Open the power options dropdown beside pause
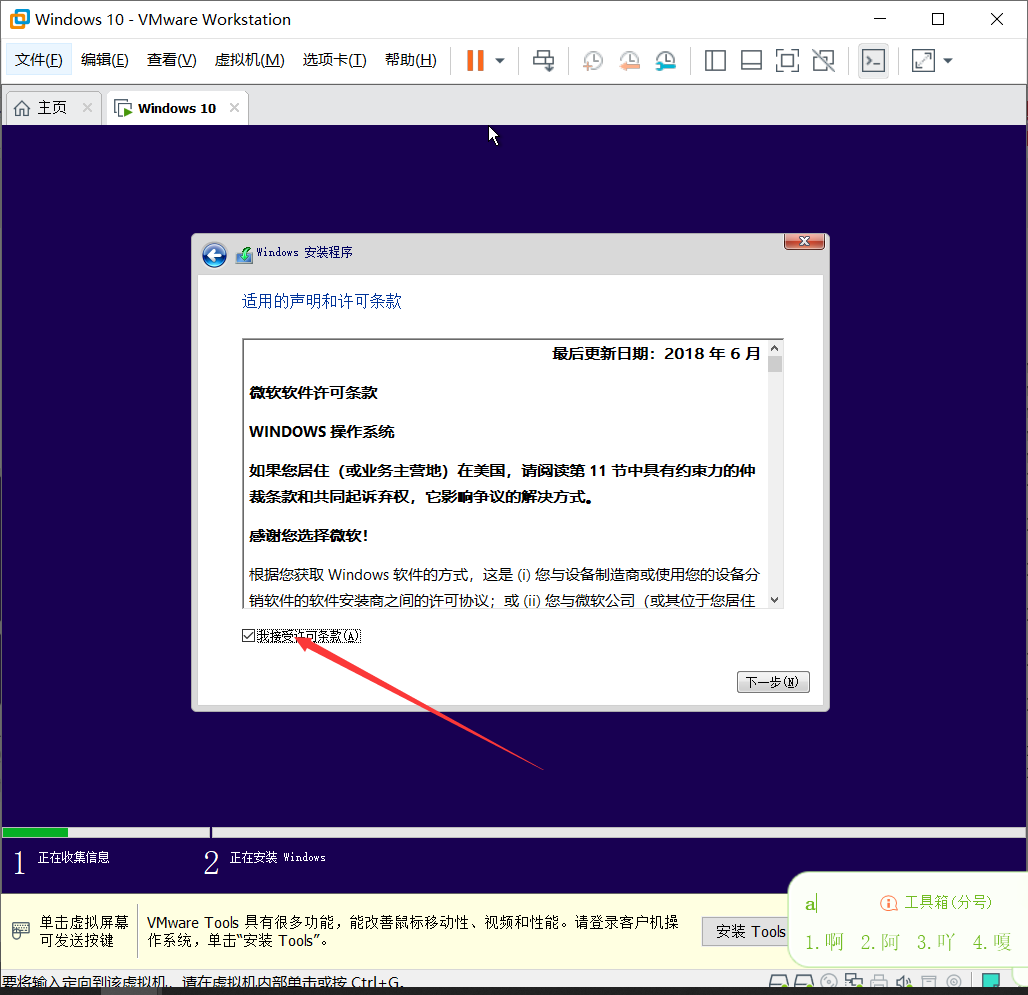 click(500, 61)
